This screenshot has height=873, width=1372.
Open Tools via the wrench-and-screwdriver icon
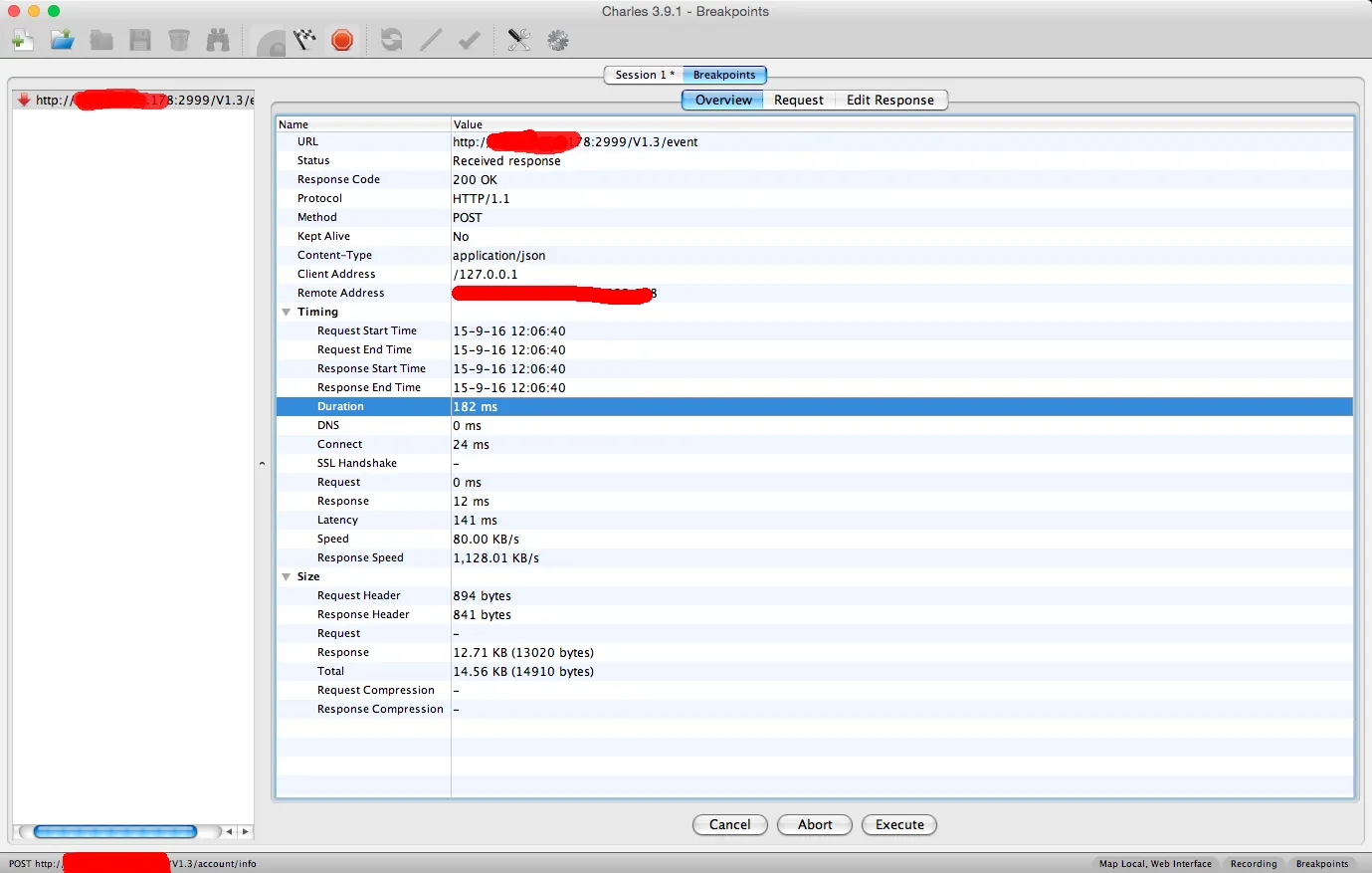pos(518,40)
